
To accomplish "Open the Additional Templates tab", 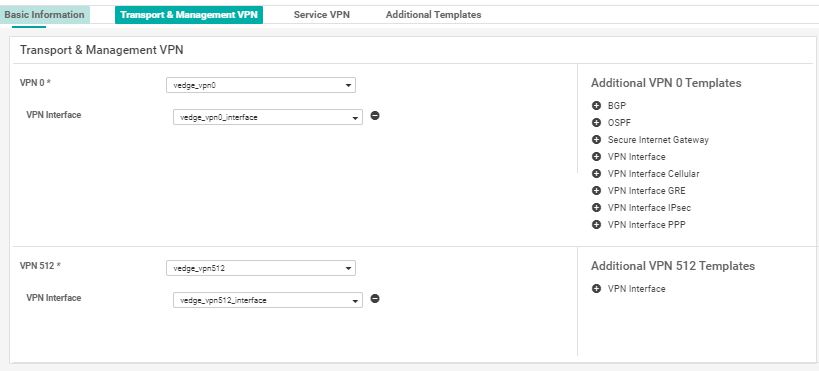I will (x=434, y=15).
